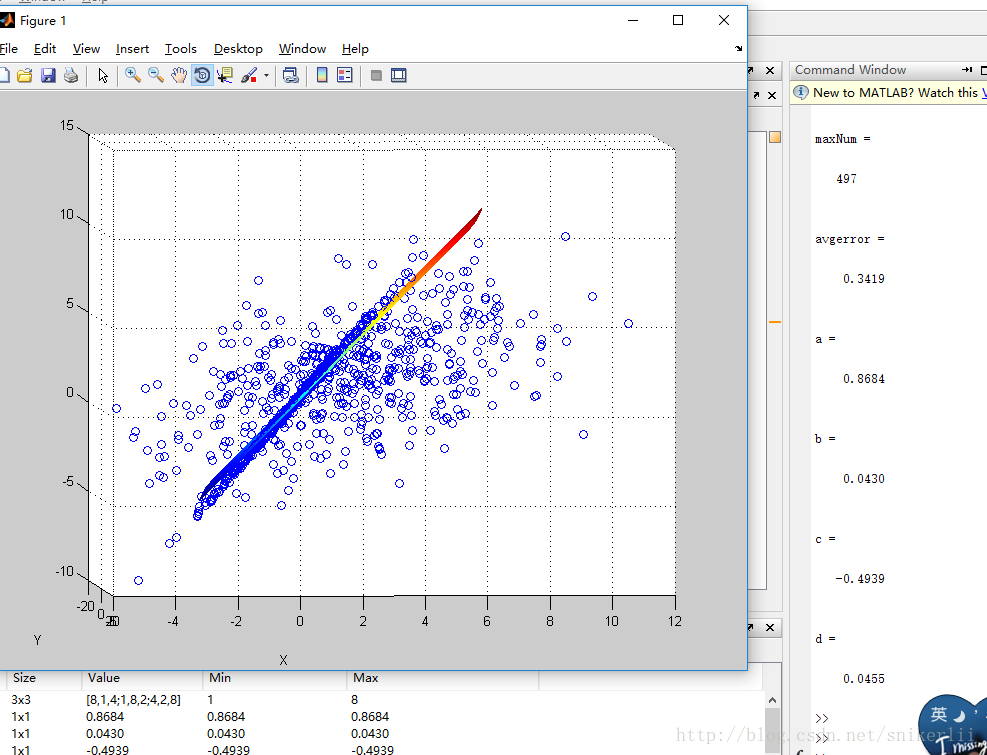This screenshot has width=987, height=755.
Task: Click the 英 input method indicator
Action: click(x=939, y=714)
